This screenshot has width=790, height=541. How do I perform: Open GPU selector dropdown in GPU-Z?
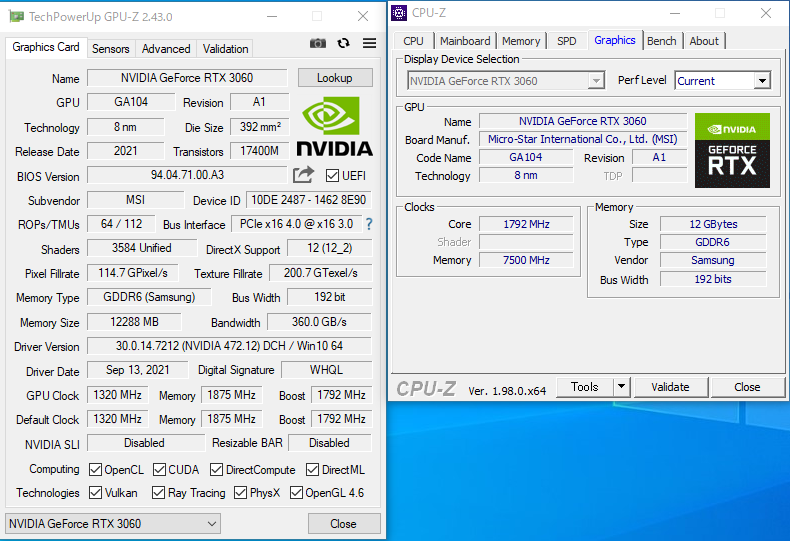[x=113, y=523]
